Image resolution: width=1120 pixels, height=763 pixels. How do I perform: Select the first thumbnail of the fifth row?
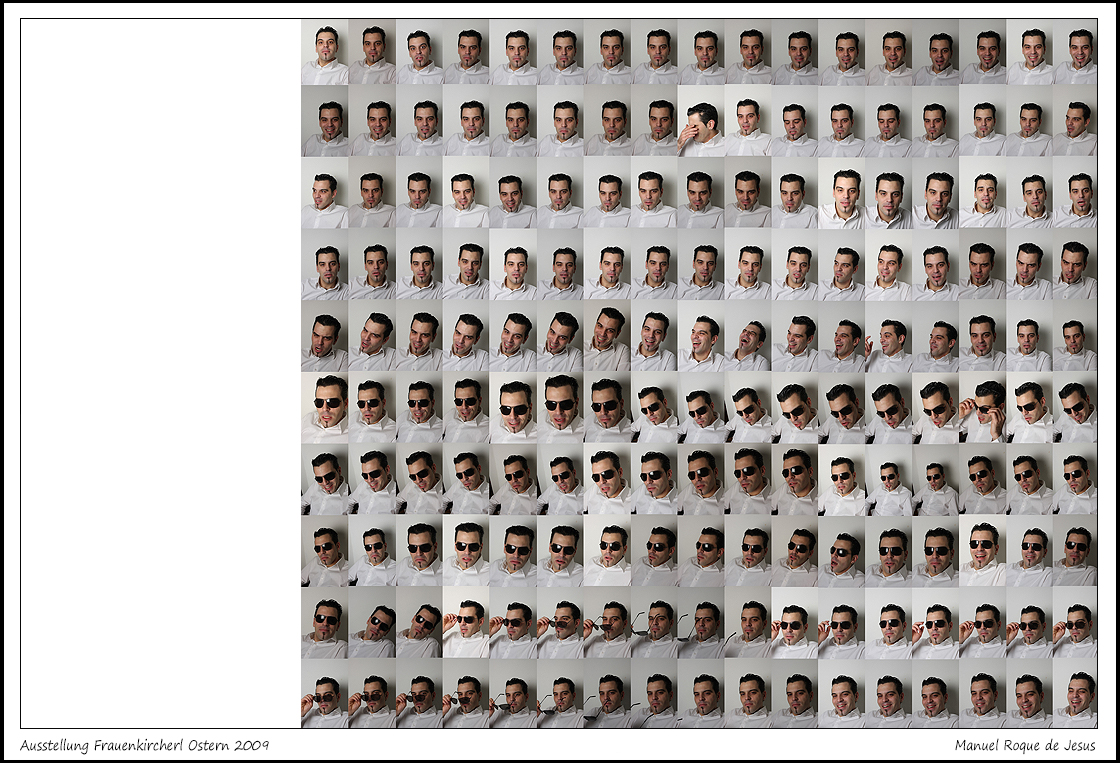(325, 340)
